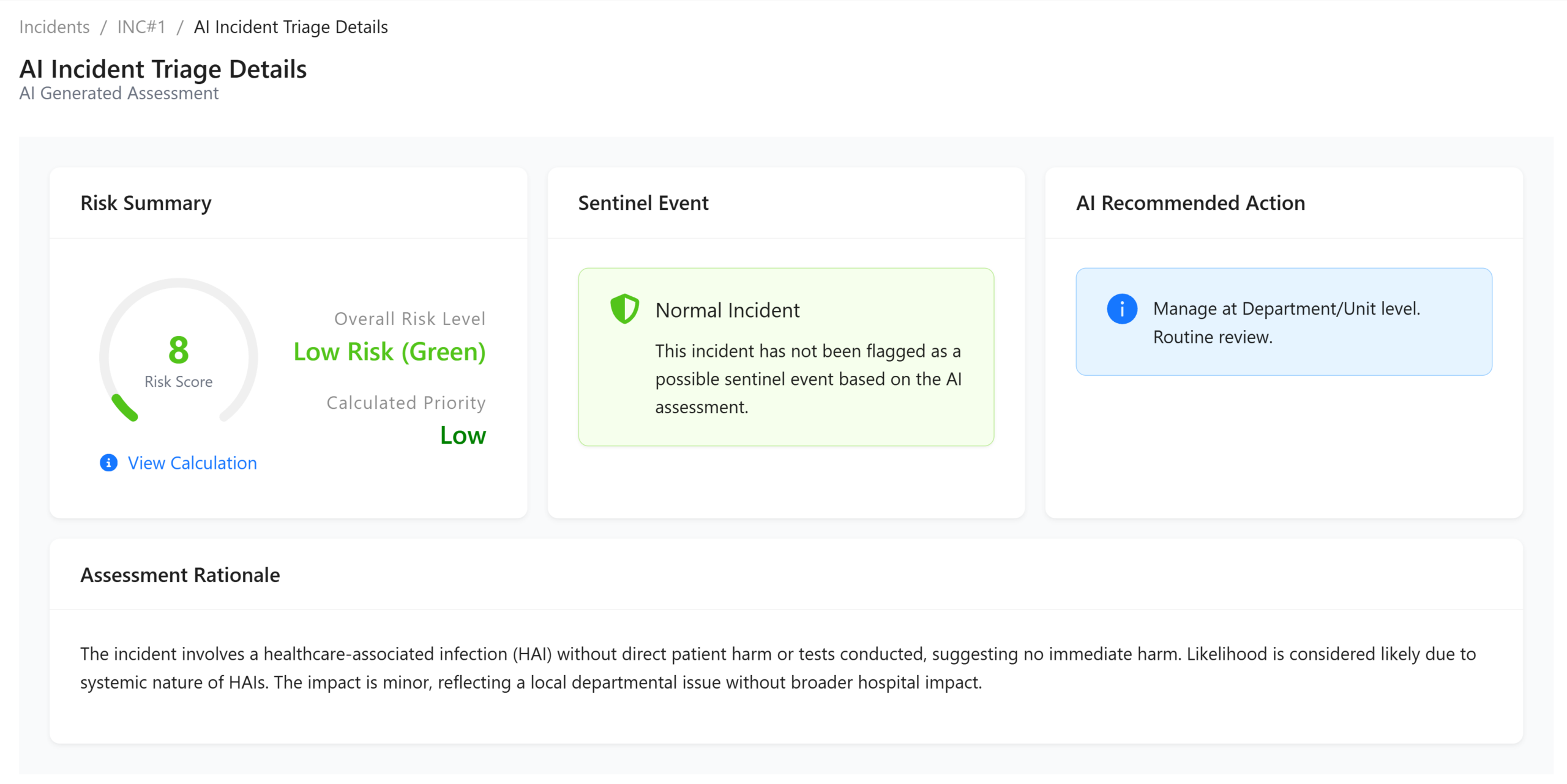Click the Sentinel Event card title

643,203
